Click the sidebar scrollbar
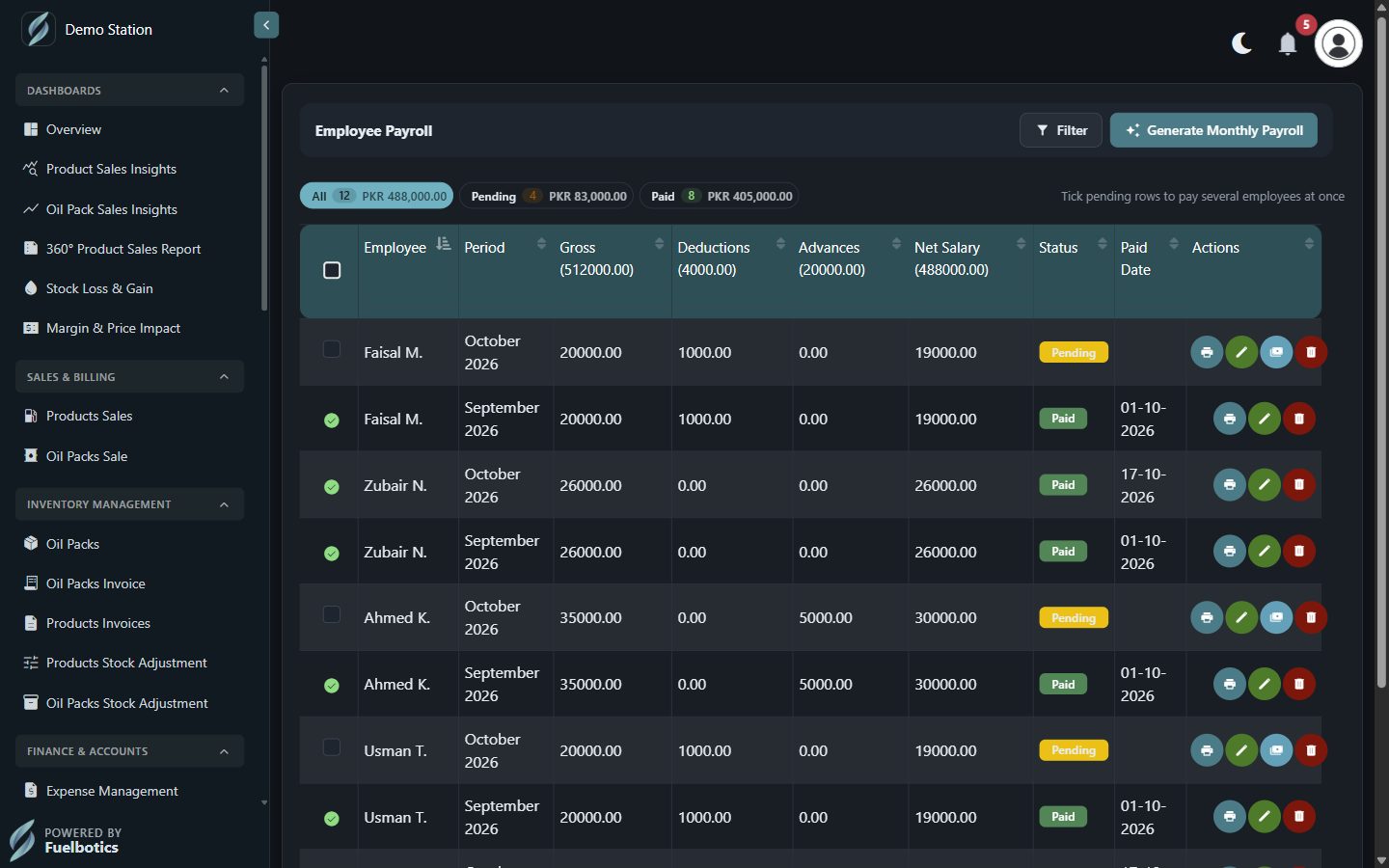The height and width of the screenshot is (868, 1389). 264,186
